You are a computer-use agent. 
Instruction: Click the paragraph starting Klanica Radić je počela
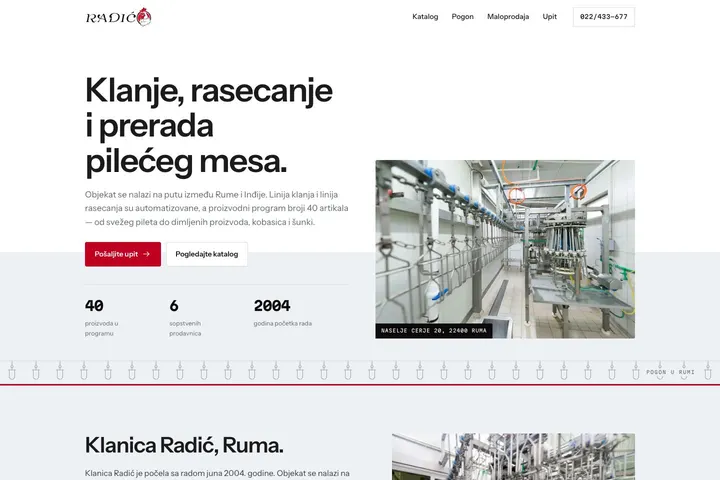pyautogui.click(x=217, y=473)
